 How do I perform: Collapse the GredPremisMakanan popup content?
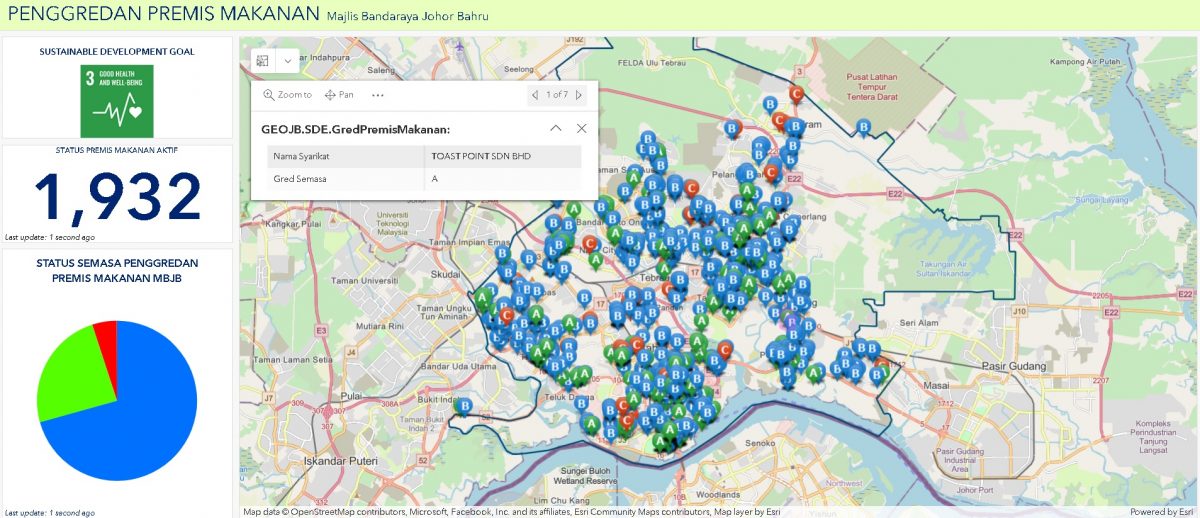(x=556, y=128)
